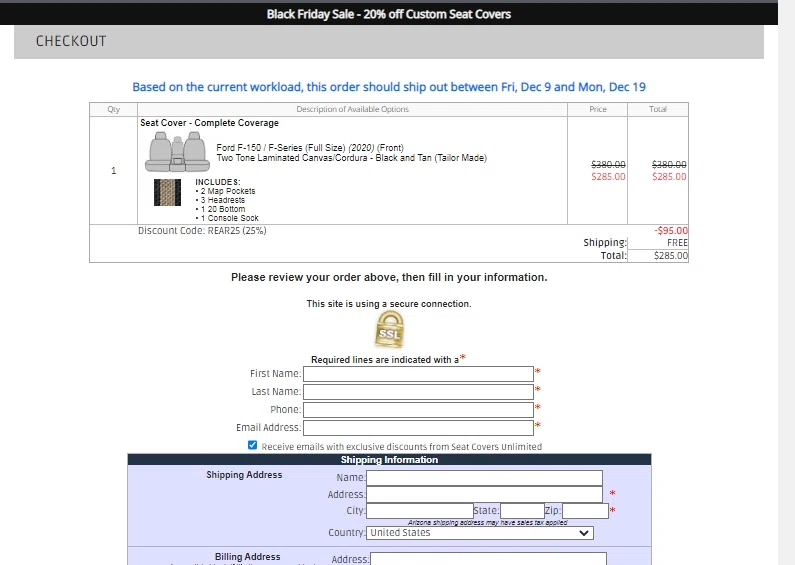This screenshot has width=795, height=565.
Task: Click the Arizona sales tax note
Action: click(x=487, y=522)
